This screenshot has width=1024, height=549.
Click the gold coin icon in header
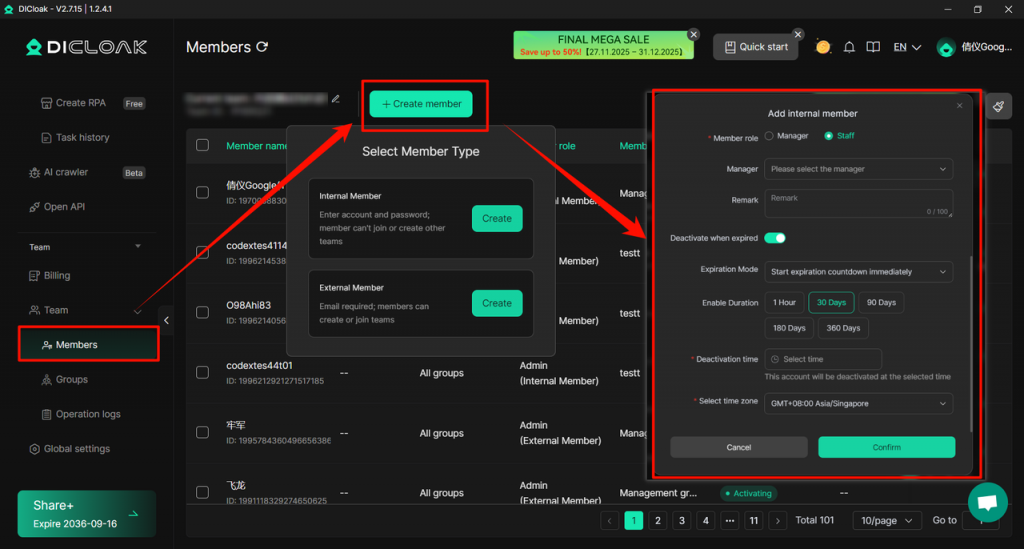(823, 47)
